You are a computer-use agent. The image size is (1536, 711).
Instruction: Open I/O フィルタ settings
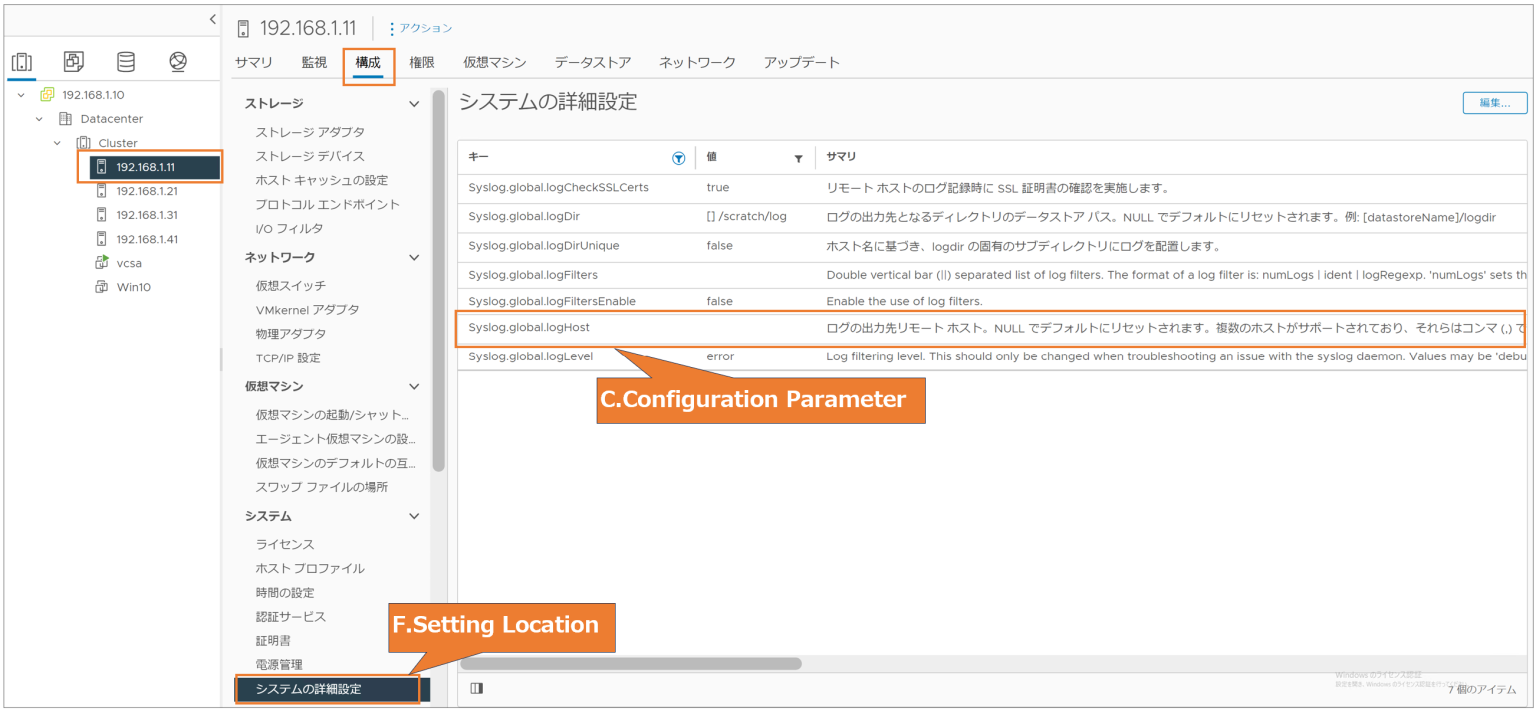click(x=289, y=228)
